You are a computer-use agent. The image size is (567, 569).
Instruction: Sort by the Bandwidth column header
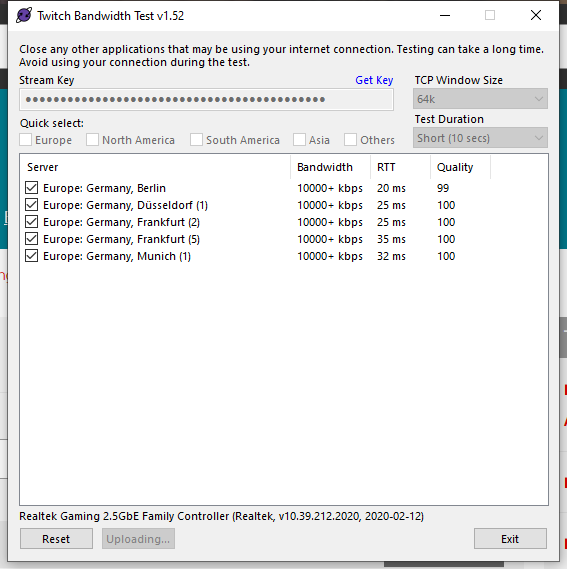(x=330, y=167)
